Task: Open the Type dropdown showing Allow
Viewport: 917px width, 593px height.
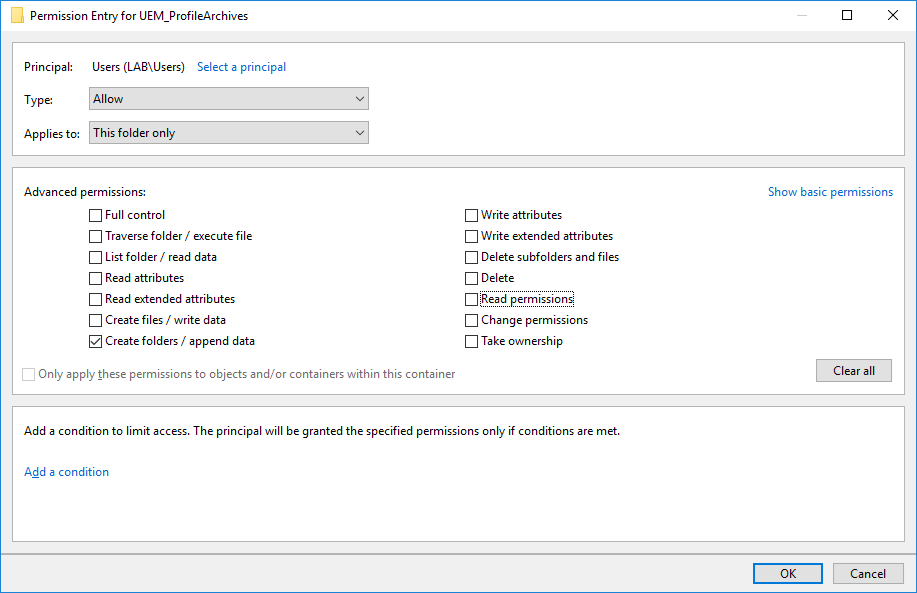Action: click(x=229, y=99)
